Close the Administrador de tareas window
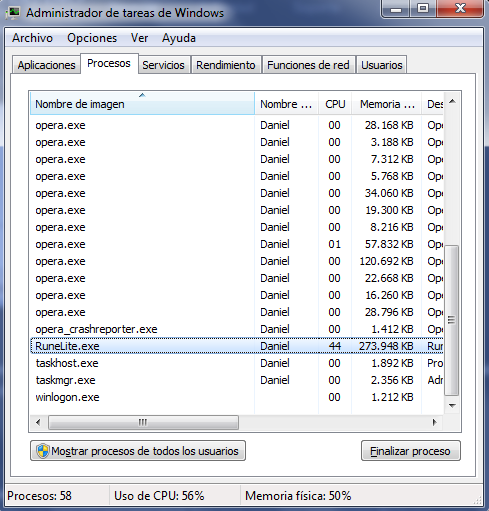Image resolution: width=489 pixels, height=511 pixels. [460, 8]
